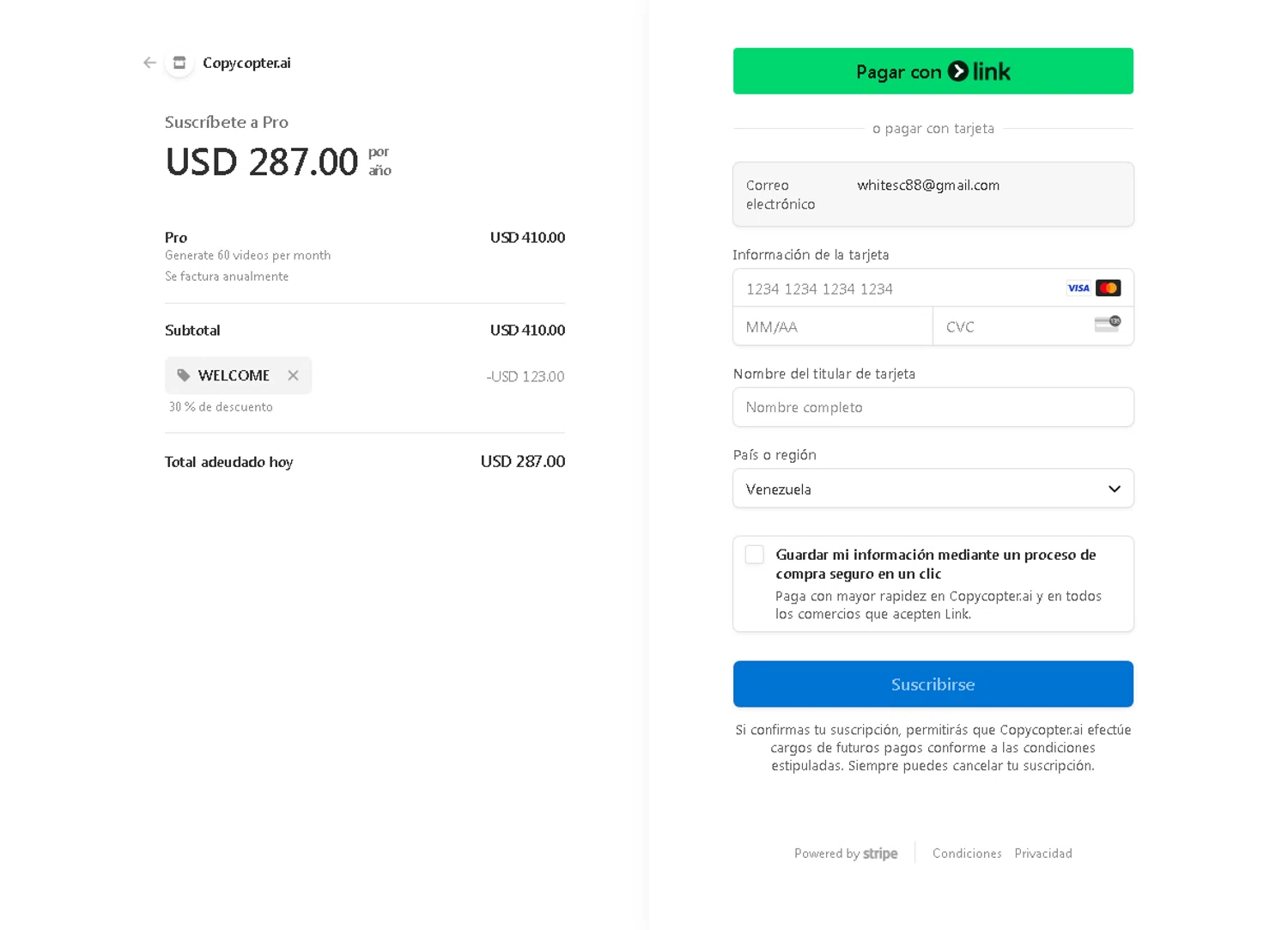
Task: Click the Copycopter.ai merchant name
Action: click(x=246, y=63)
